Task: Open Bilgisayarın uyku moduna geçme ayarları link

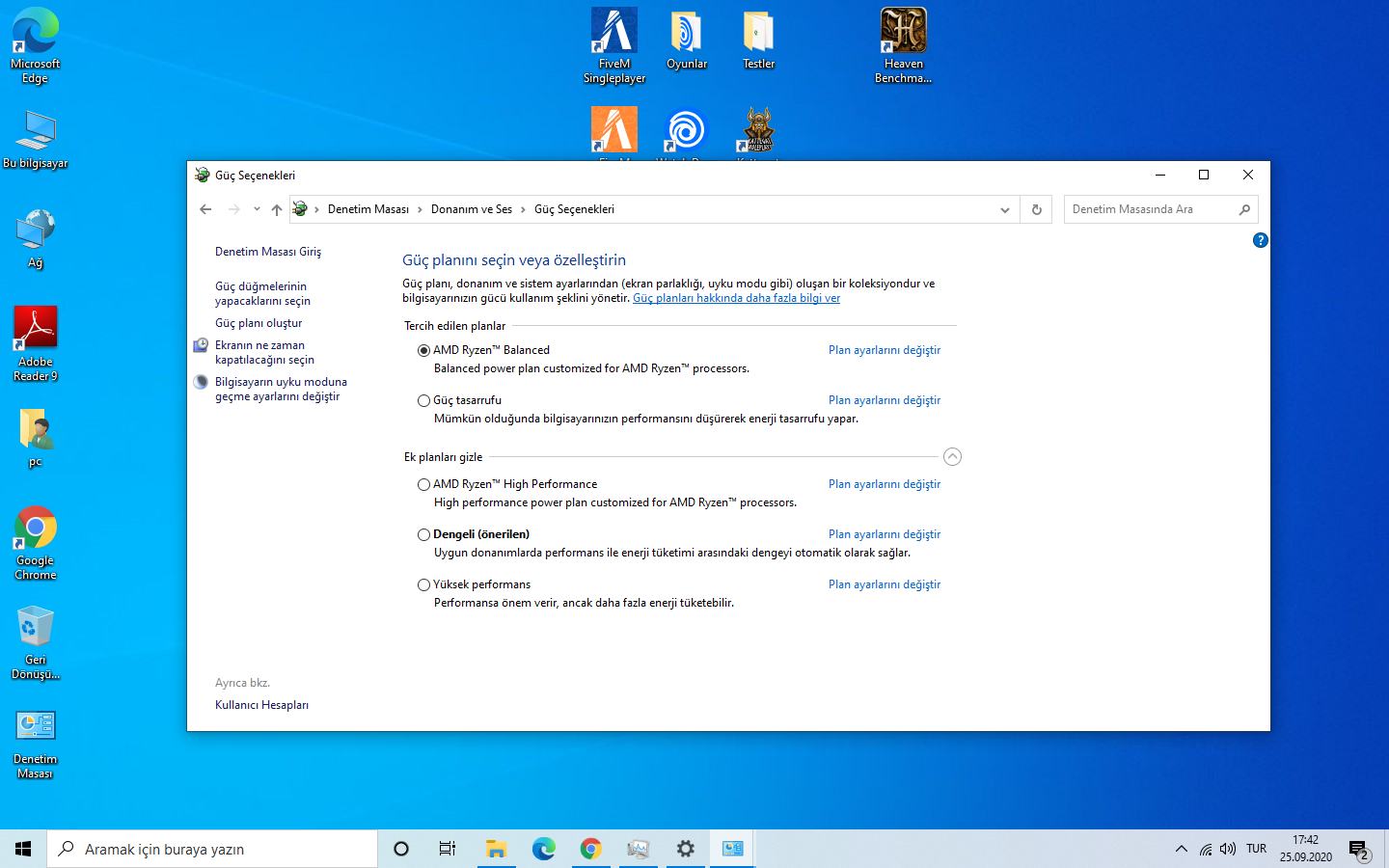Action: (281, 389)
